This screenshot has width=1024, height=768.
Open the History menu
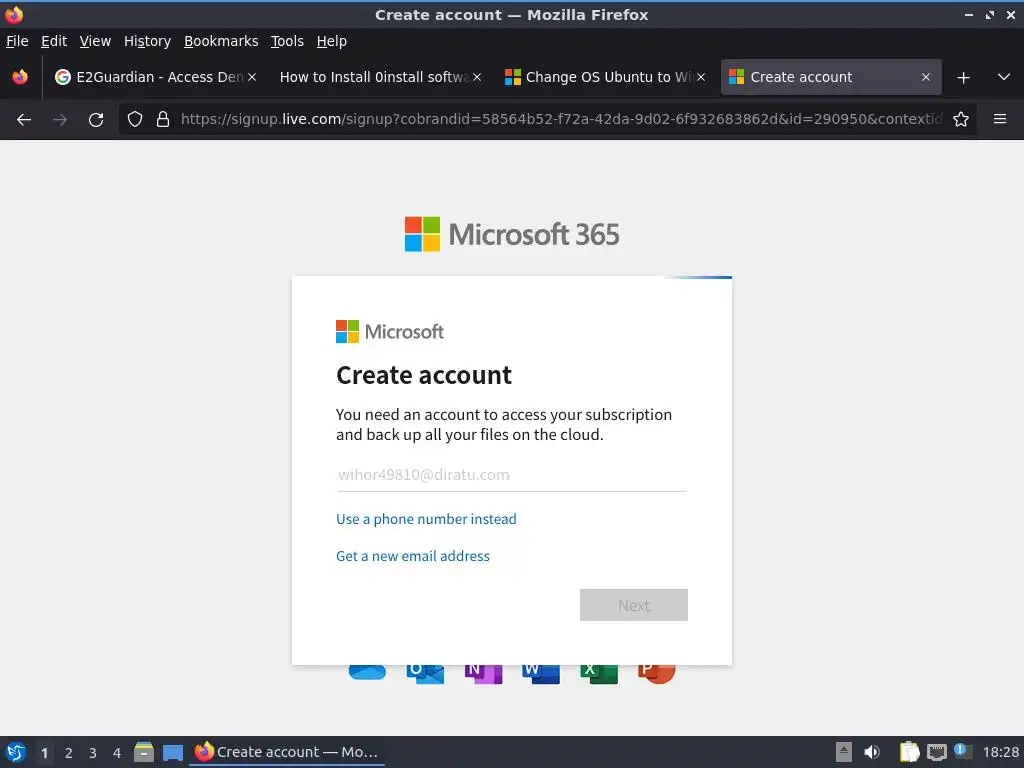click(x=148, y=41)
